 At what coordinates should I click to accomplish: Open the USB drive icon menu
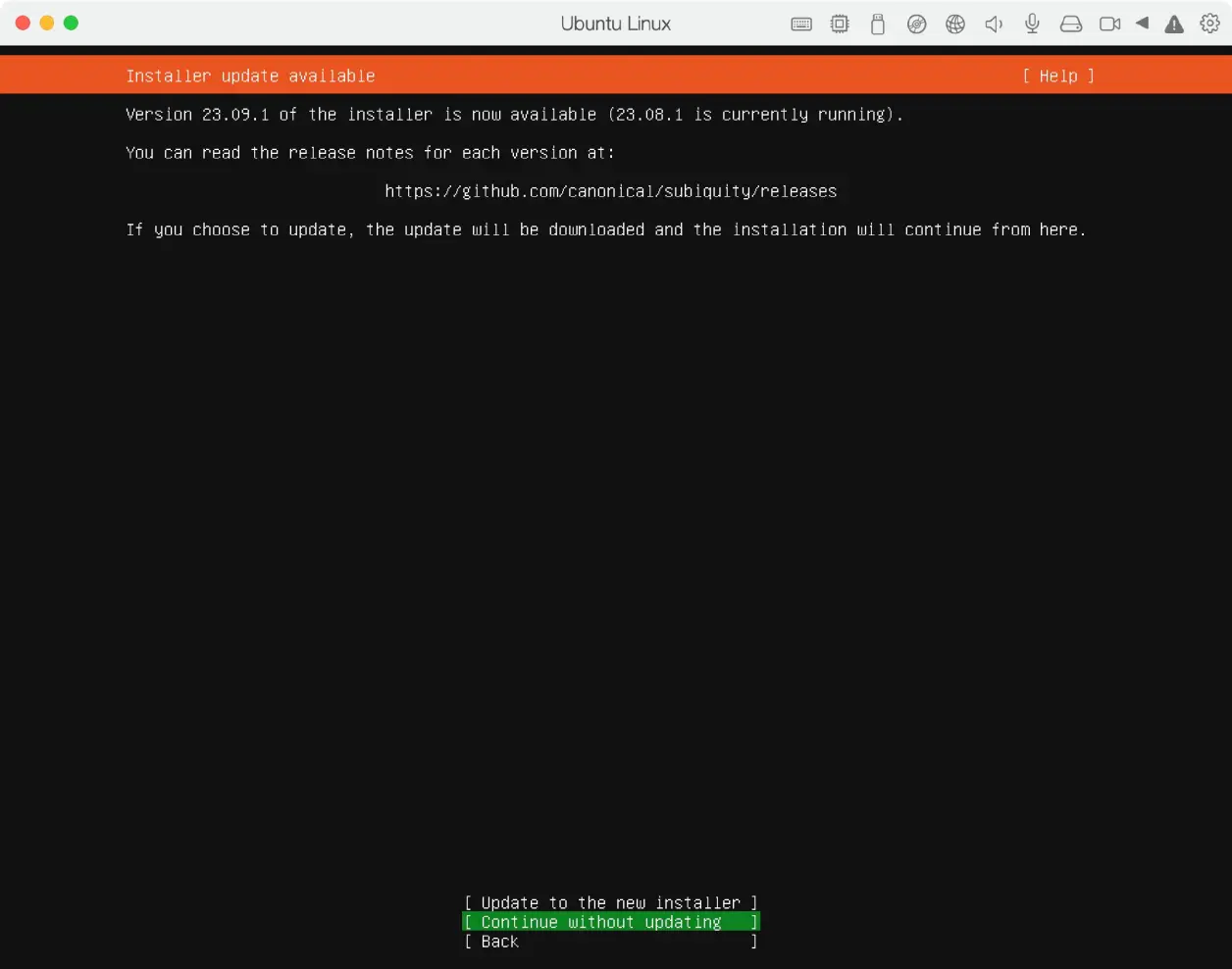(x=878, y=24)
